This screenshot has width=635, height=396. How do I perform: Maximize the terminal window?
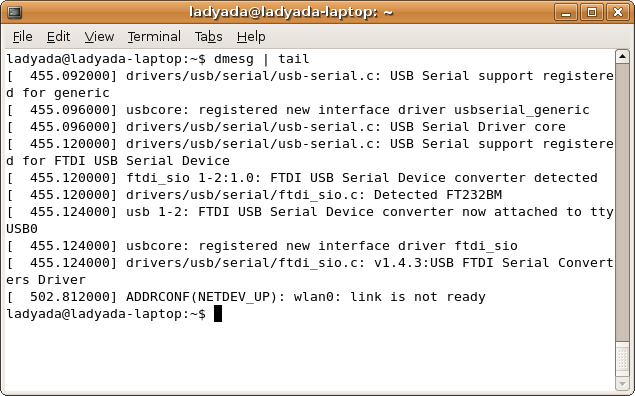coord(592,12)
